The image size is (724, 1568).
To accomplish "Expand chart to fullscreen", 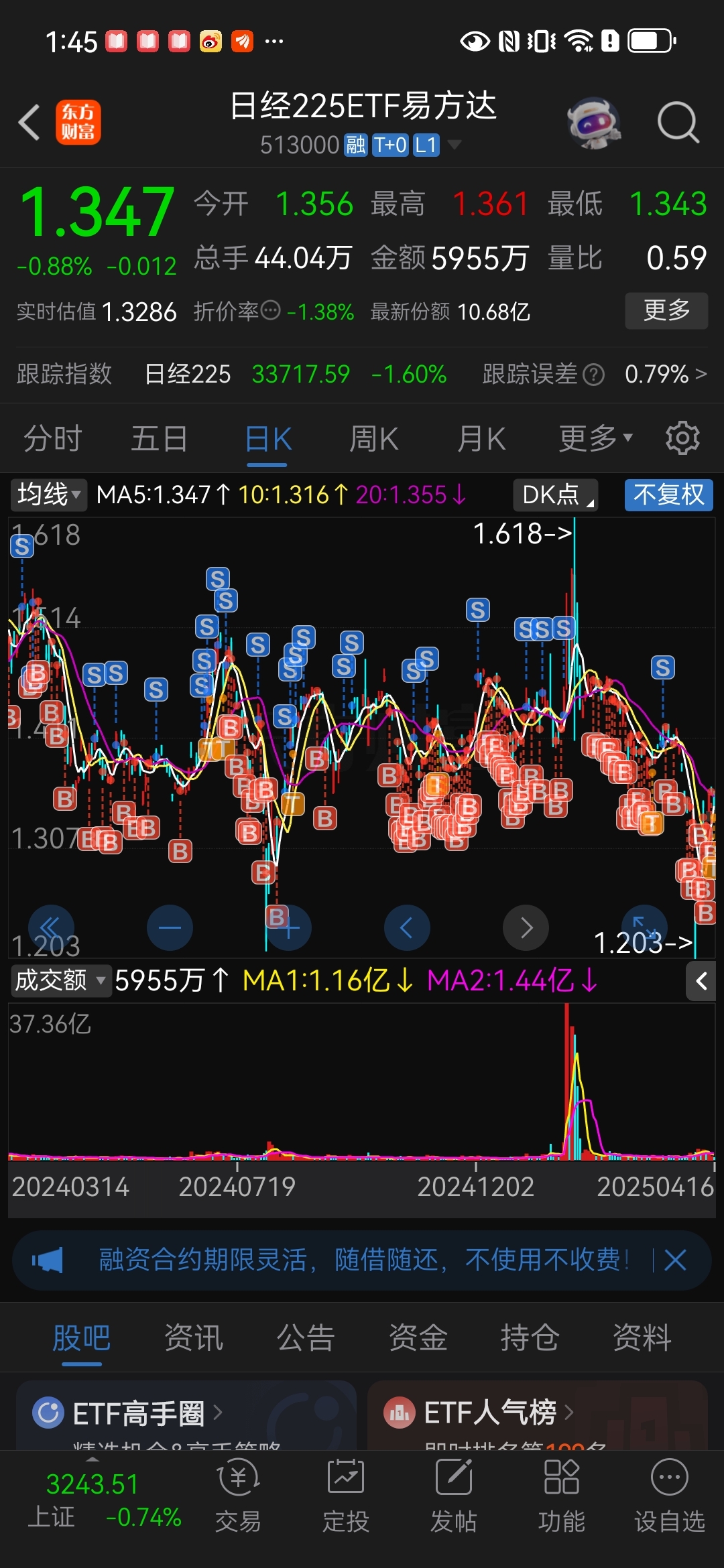I will pyautogui.click(x=644, y=927).
